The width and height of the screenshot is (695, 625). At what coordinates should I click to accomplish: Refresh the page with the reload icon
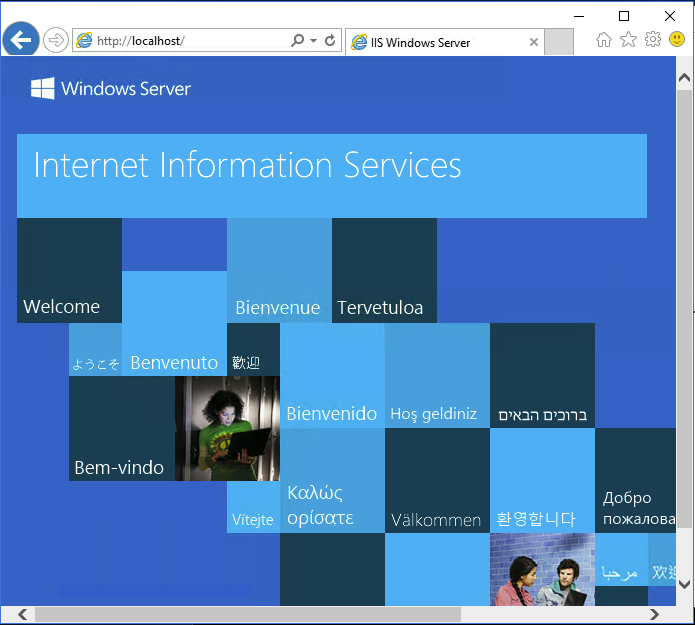click(x=330, y=40)
